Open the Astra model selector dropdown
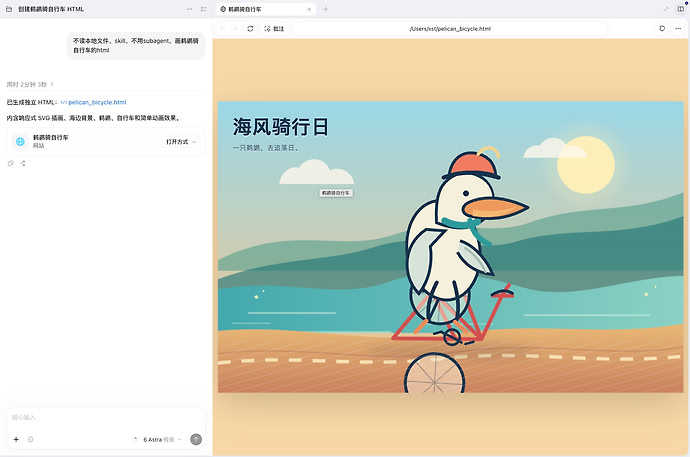 161,439
